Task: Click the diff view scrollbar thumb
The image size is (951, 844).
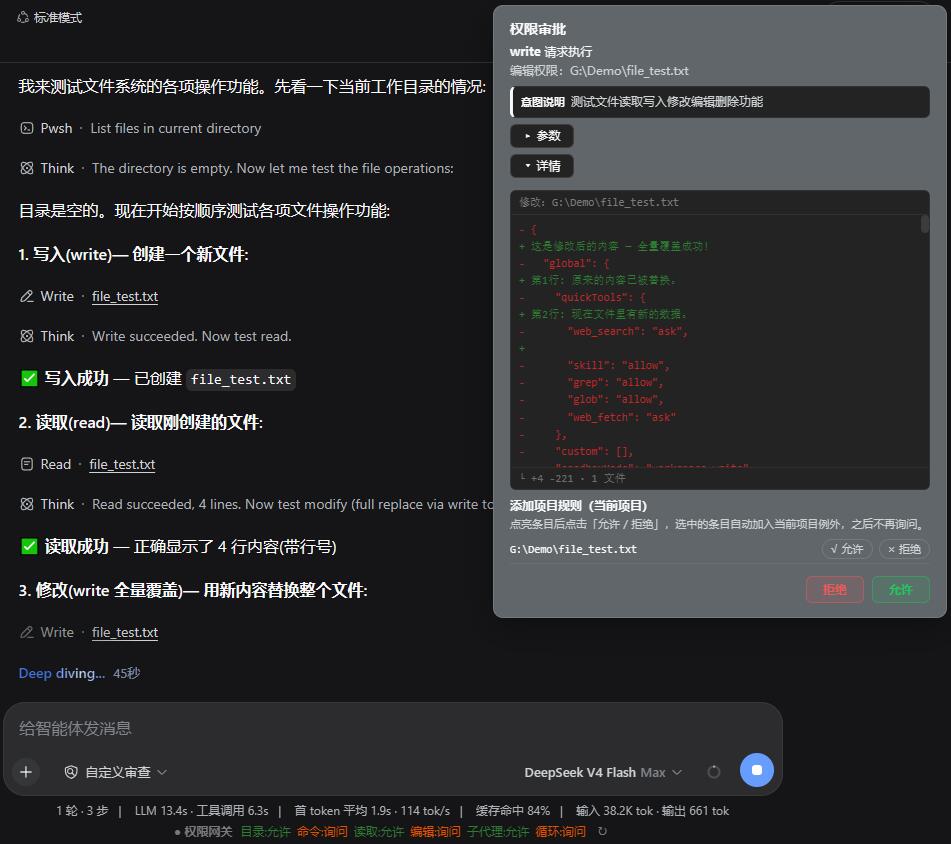Action: coord(924,224)
